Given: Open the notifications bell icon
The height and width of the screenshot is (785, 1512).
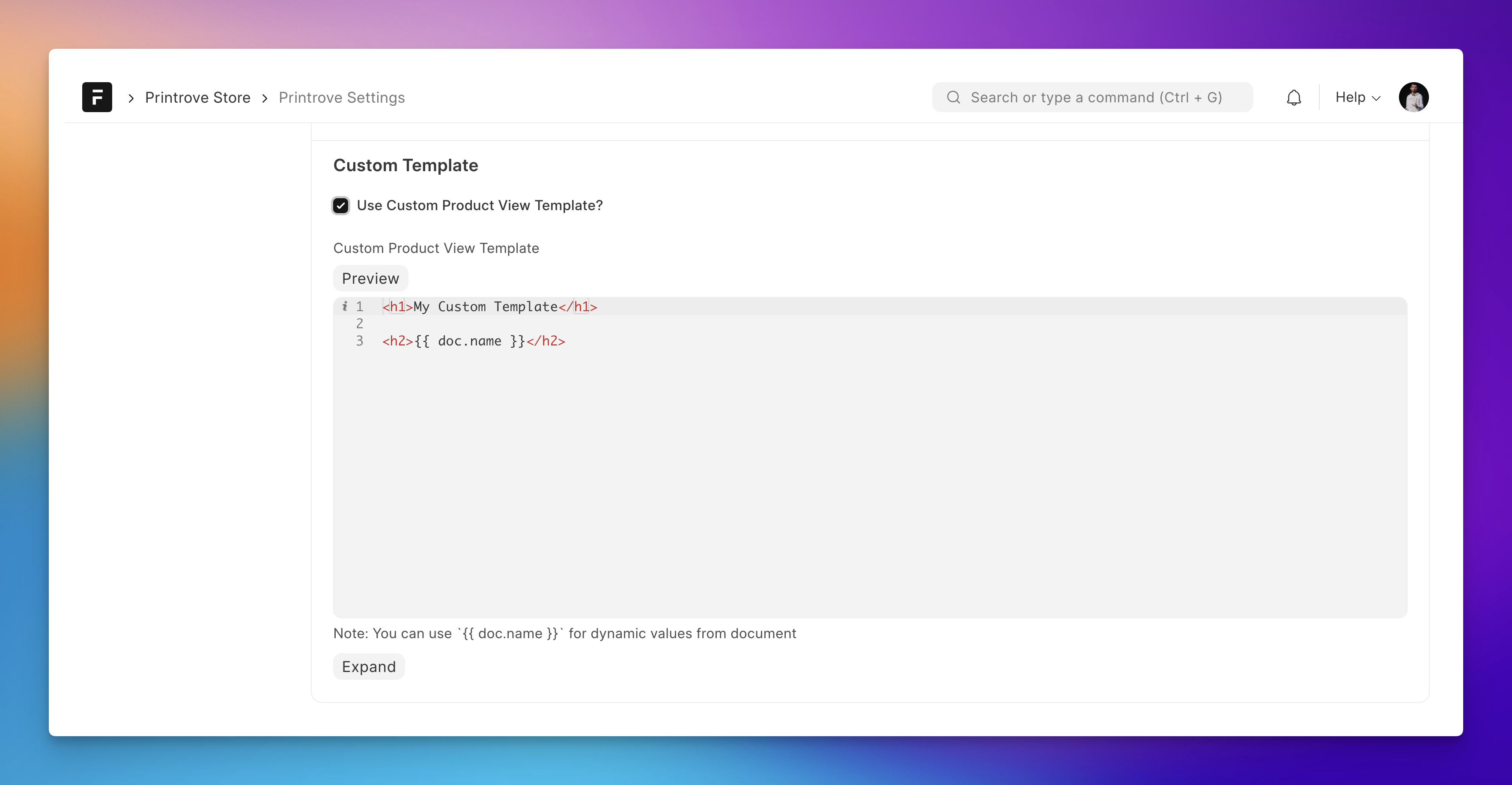Looking at the screenshot, I should (x=1294, y=98).
